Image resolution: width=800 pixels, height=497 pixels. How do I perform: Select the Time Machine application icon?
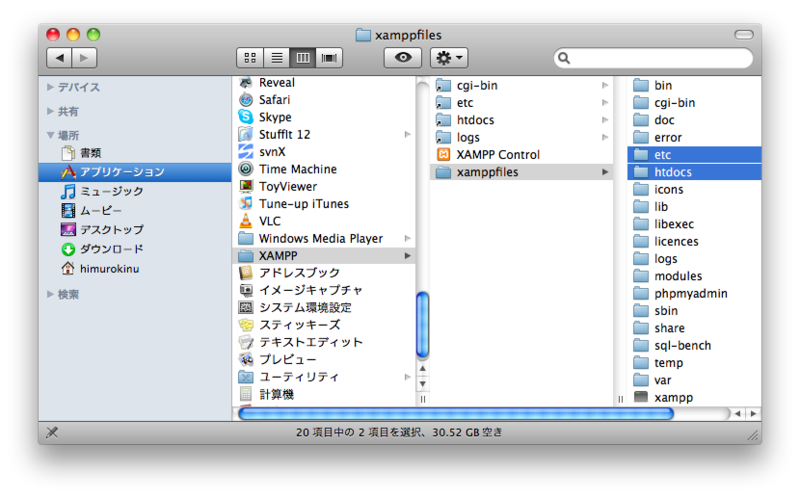pos(246,169)
